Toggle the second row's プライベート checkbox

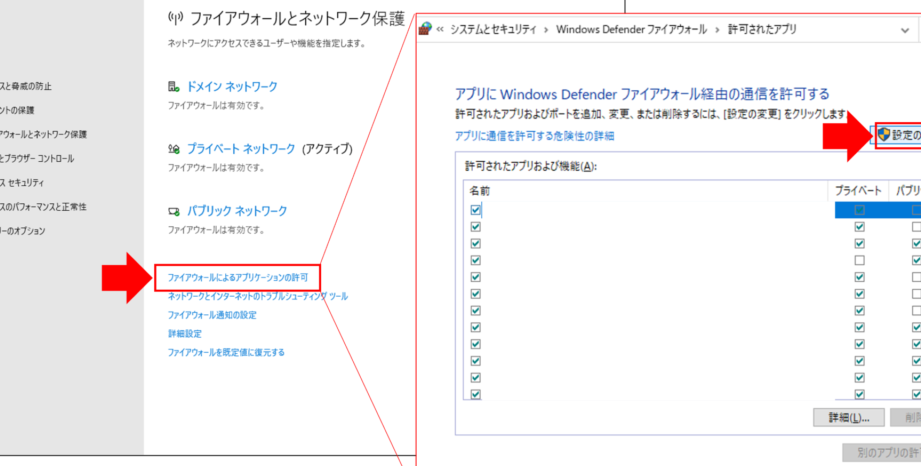[859, 227]
